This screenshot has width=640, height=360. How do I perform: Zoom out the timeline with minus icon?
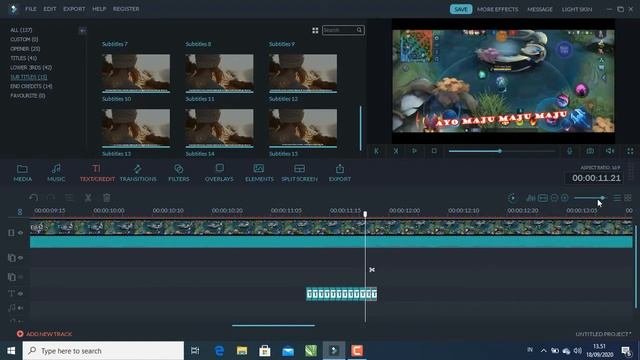(x=554, y=198)
